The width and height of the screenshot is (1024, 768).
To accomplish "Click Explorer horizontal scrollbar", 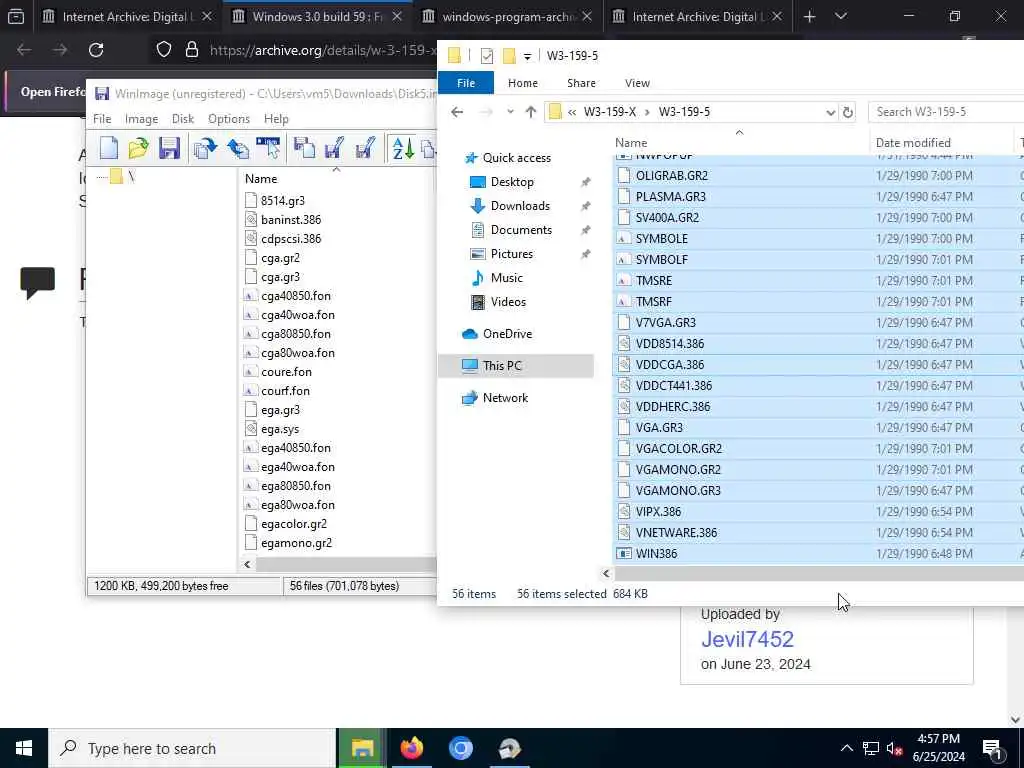I will tap(818, 573).
